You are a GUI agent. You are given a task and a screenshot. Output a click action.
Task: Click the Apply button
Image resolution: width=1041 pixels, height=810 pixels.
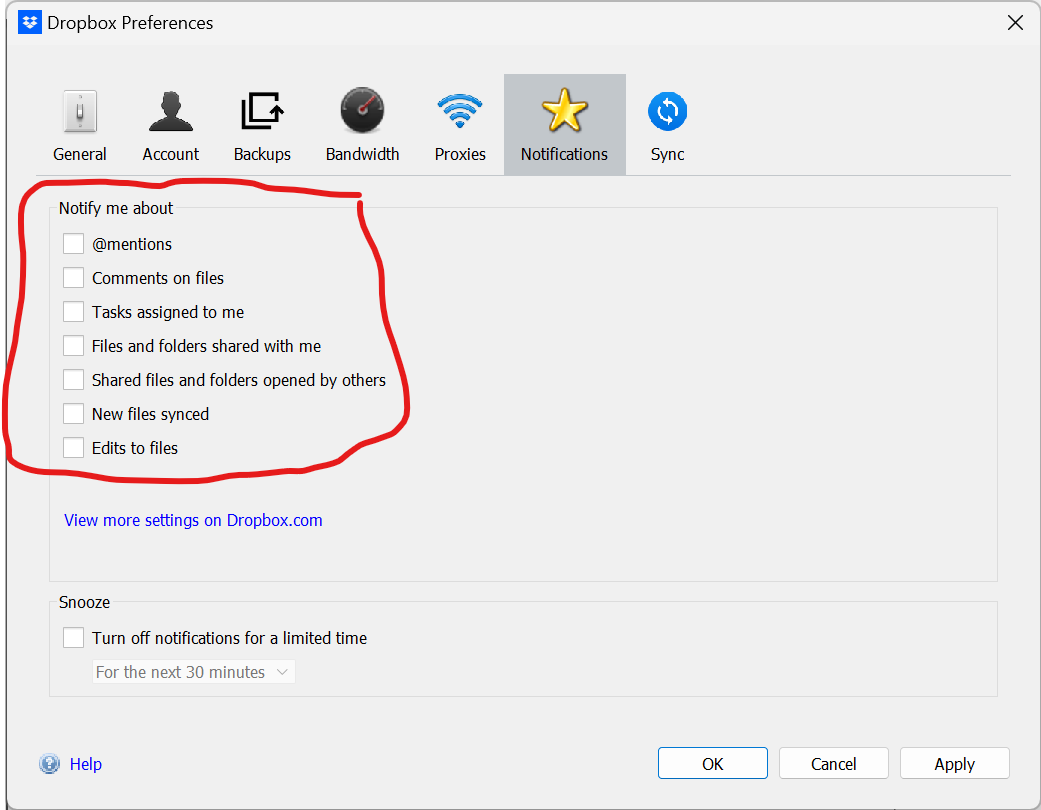(955, 764)
